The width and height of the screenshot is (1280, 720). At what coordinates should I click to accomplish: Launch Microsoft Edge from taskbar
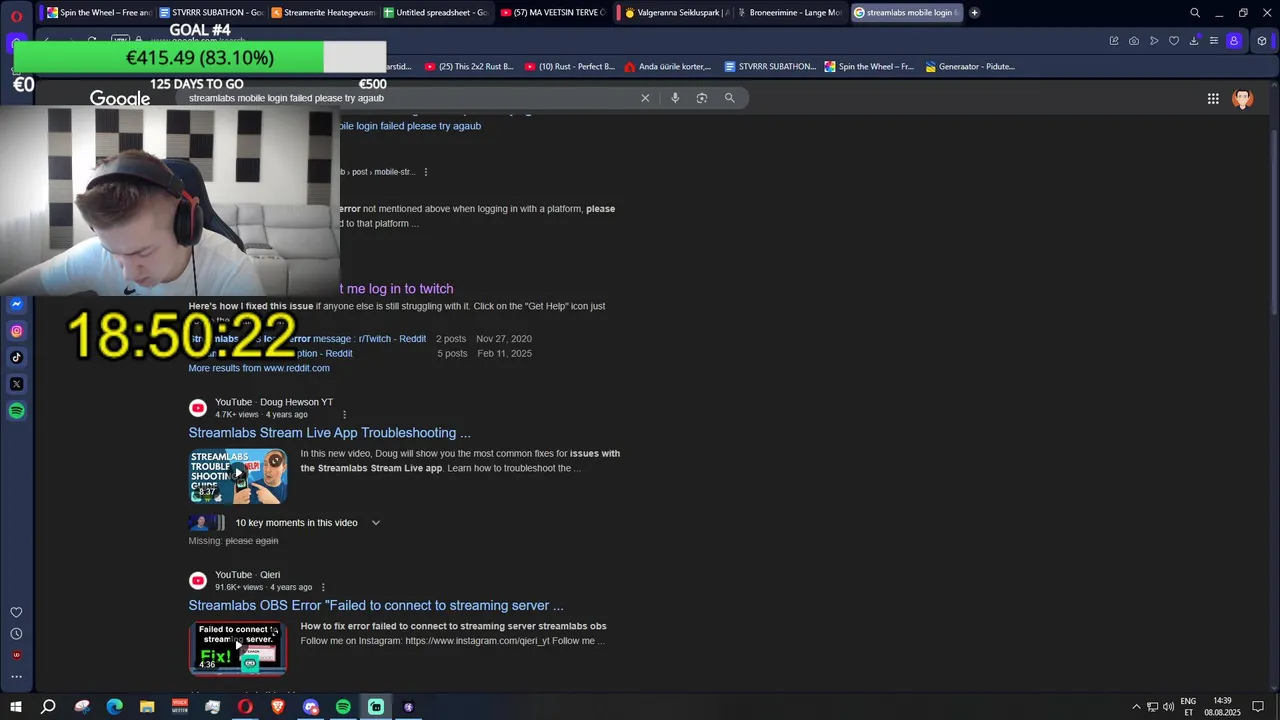[114, 707]
